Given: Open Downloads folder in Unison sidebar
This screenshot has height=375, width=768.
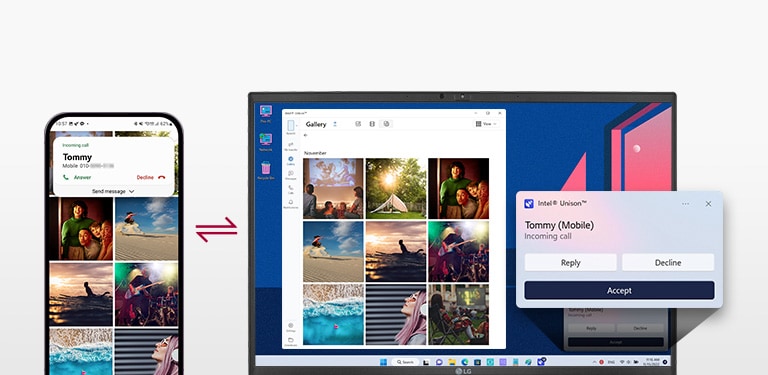Looking at the screenshot, I should [291, 341].
